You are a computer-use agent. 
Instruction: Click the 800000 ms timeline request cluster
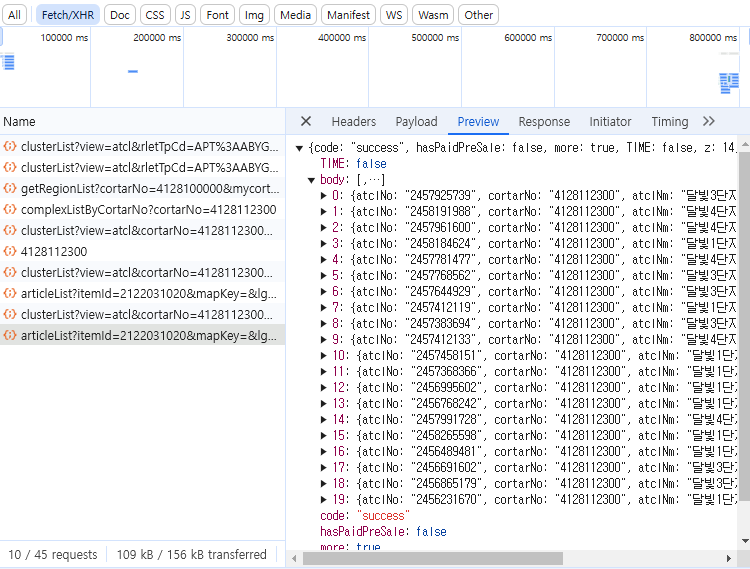729,83
